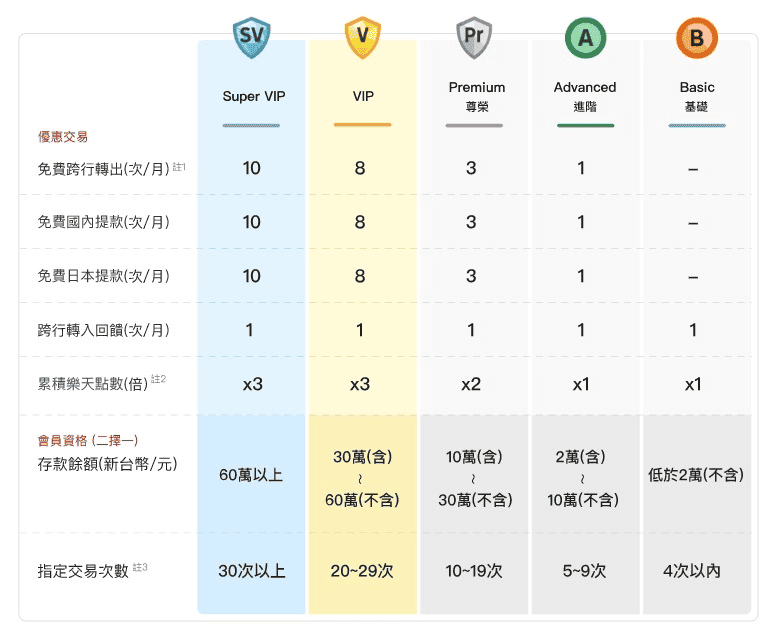Click the 優惠交易 section heading
The width and height of the screenshot is (771, 632).
point(62,137)
